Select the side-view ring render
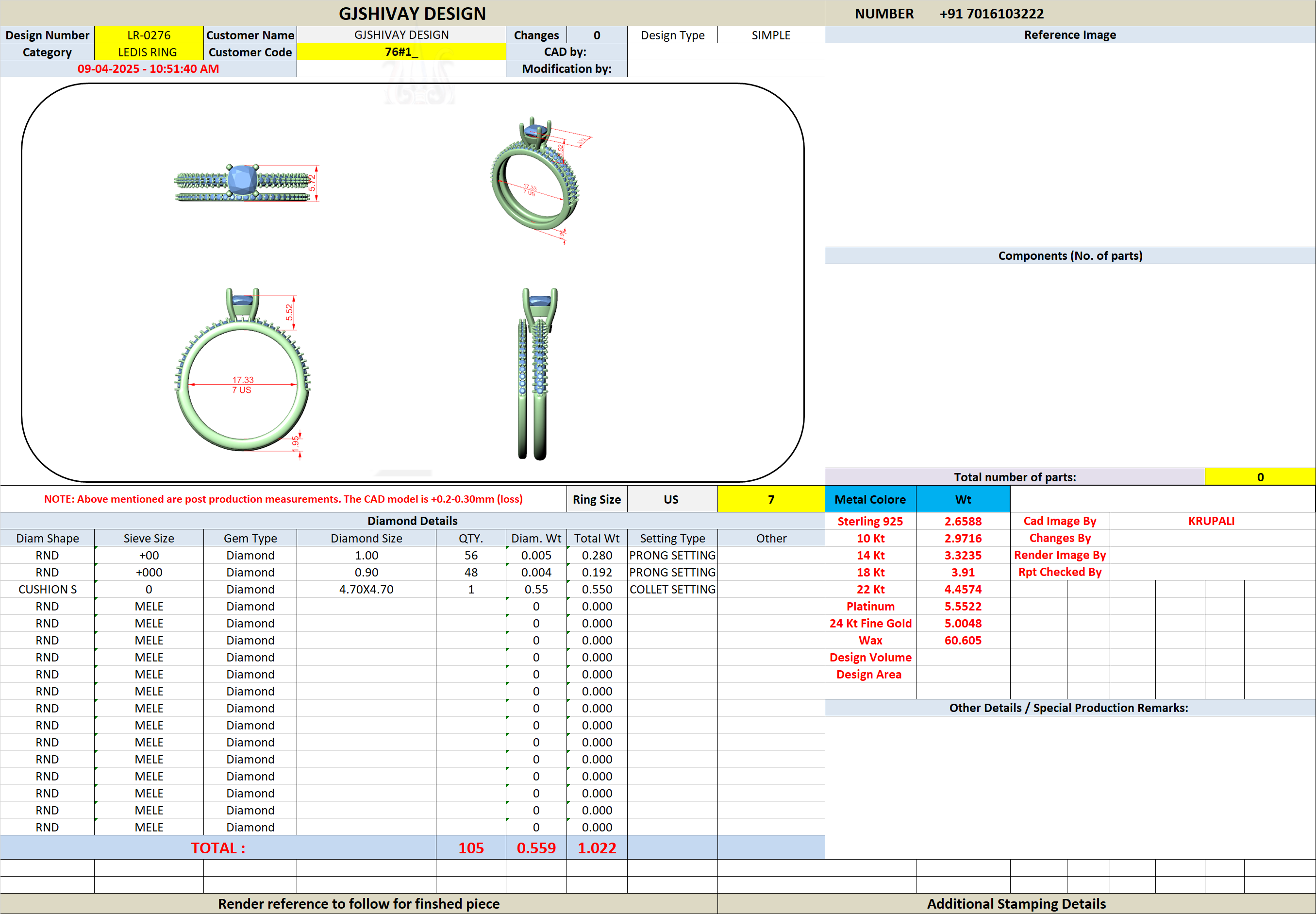1316x914 pixels. coord(537,373)
